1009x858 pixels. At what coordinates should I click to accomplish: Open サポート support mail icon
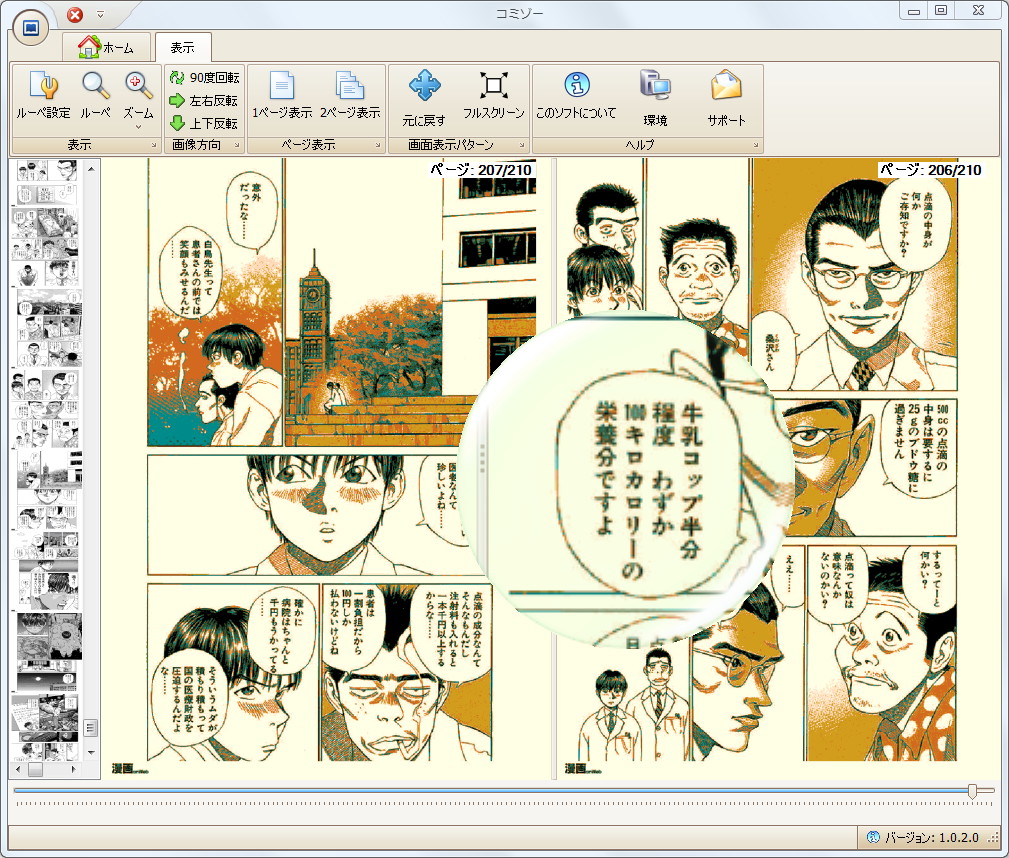(727, 98)
